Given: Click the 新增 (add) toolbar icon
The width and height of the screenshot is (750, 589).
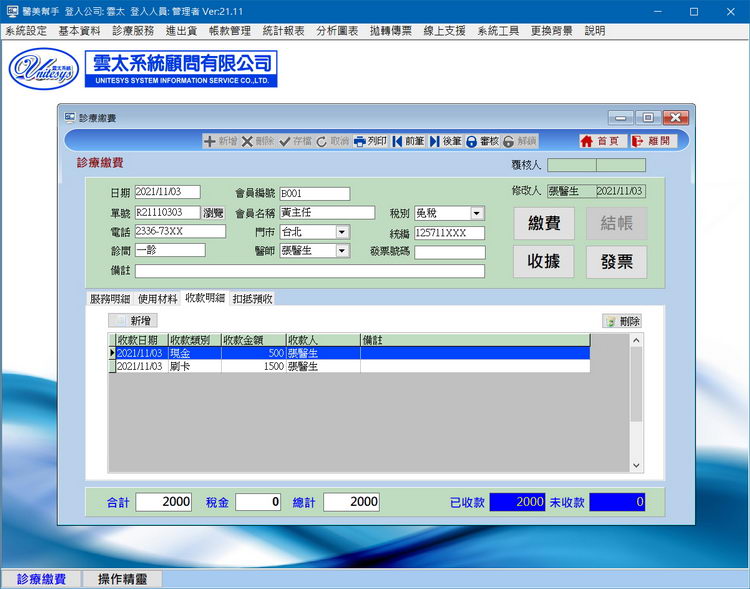Looking at the screenshot, I should (221, 141).
